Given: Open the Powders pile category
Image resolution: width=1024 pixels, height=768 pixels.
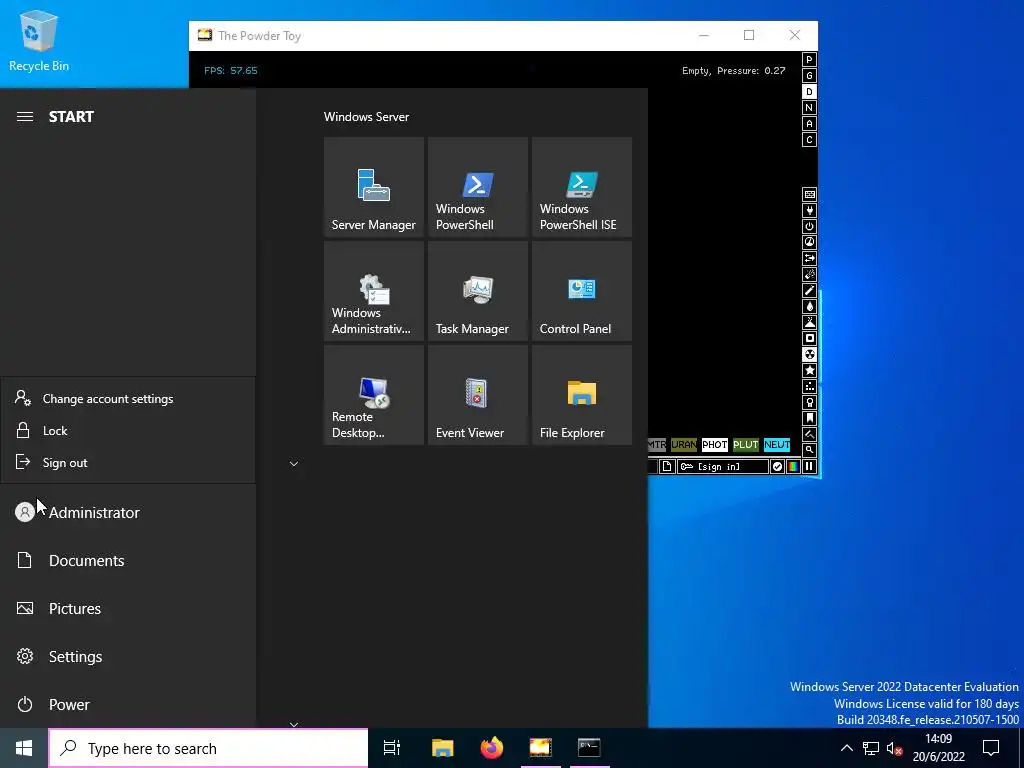Looking at the screenshot, I should tap(809, 322).
